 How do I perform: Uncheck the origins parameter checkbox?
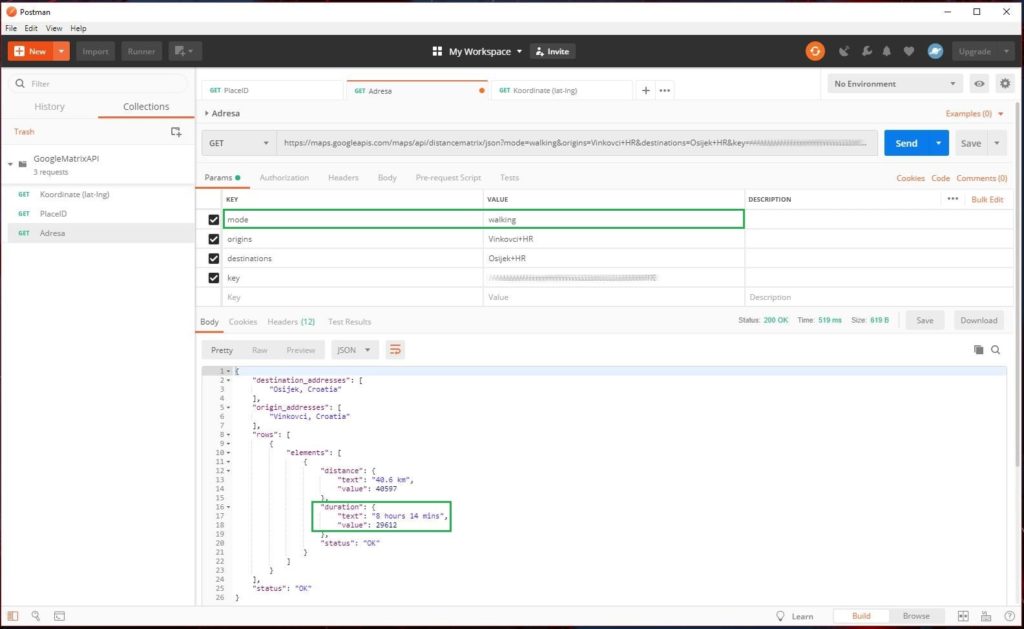click(214, 239)
